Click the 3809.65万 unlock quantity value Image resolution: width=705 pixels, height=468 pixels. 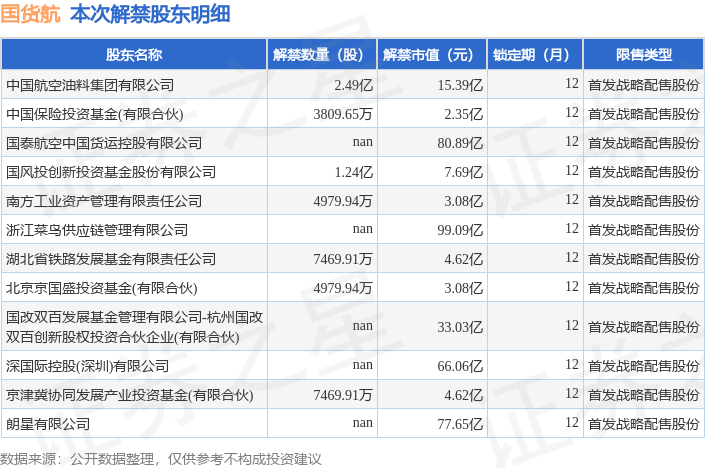(x=343, y=114)
